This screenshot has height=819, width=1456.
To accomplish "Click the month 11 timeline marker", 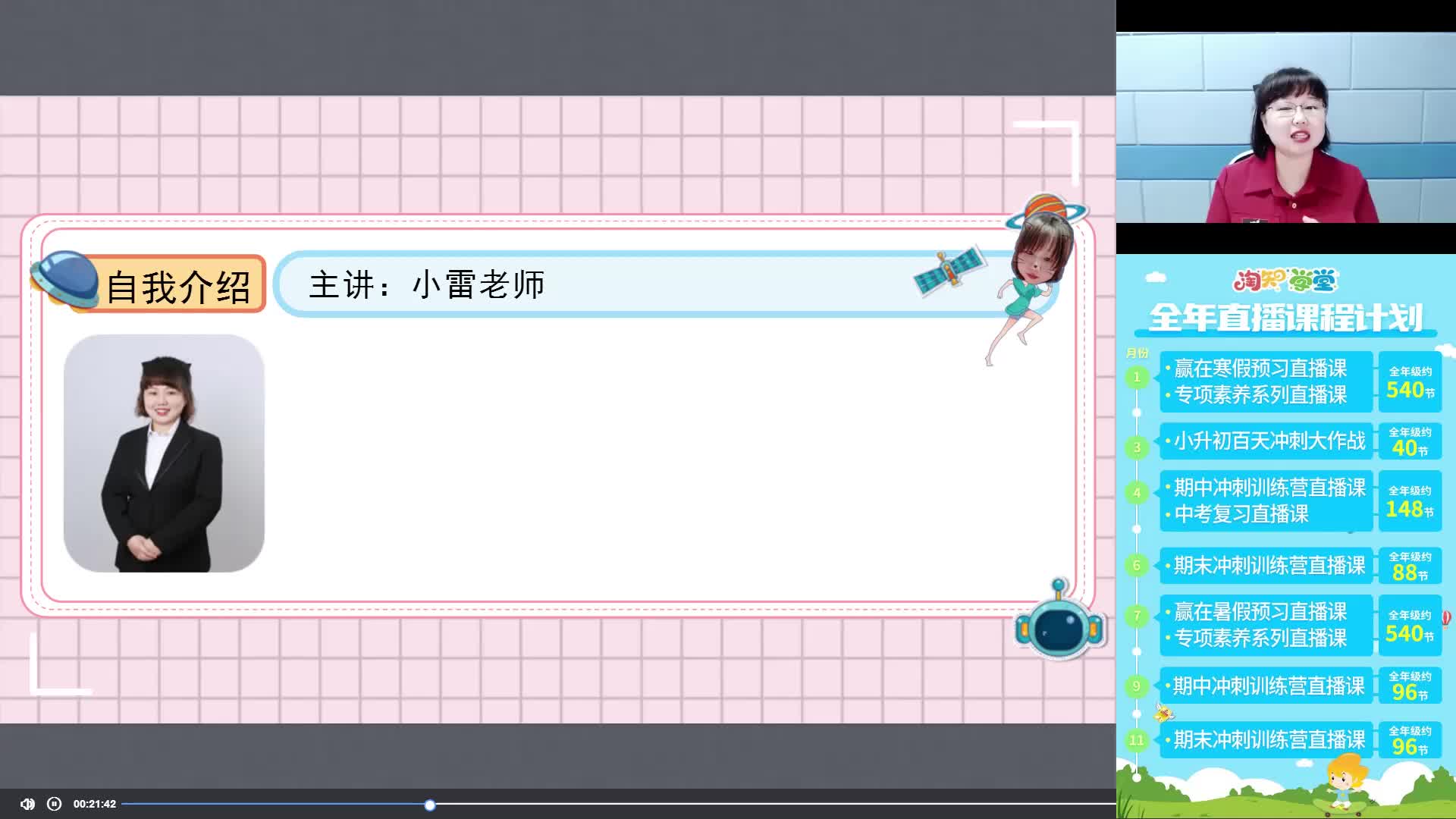I will coord(1137,740).
